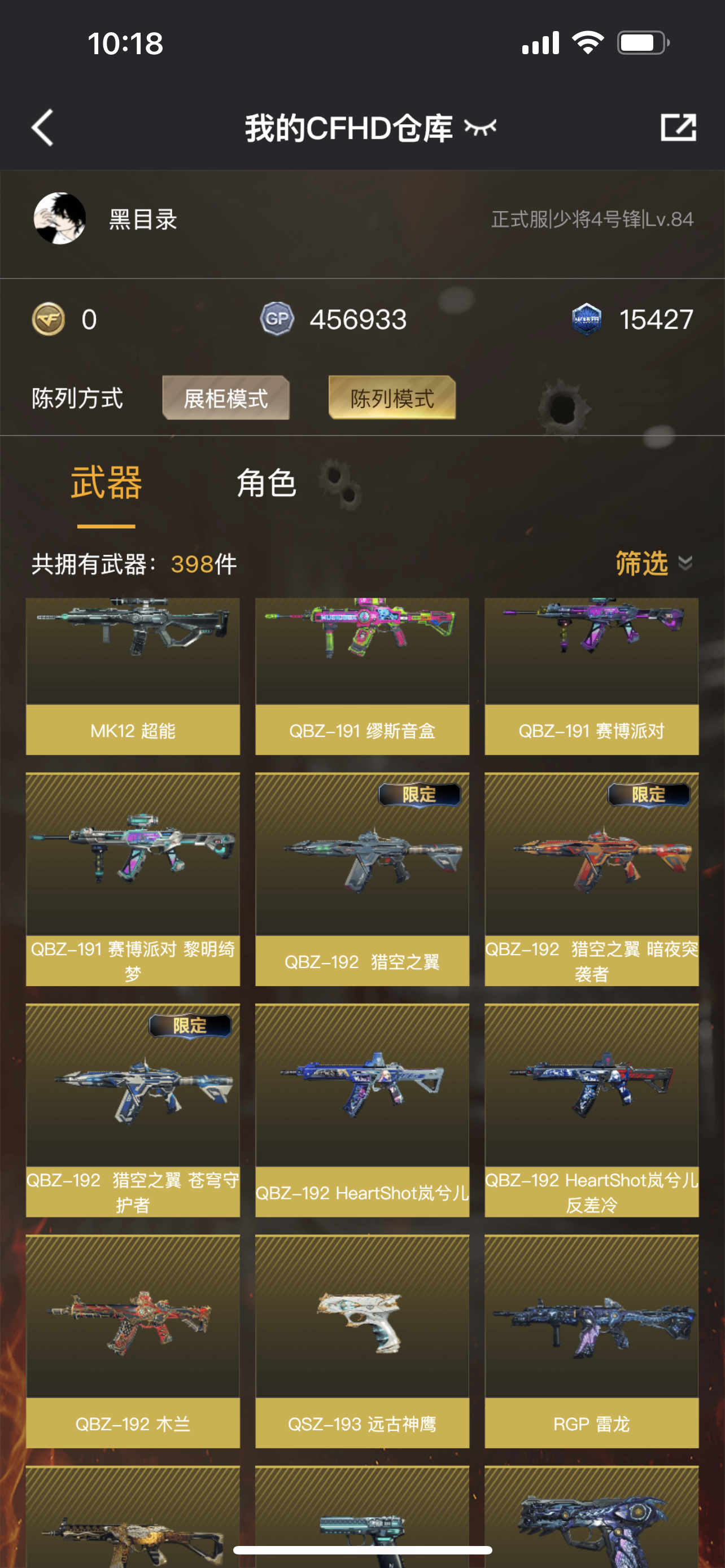
Task: Tap the back arrow icon
Action: [x=42, y=128]
